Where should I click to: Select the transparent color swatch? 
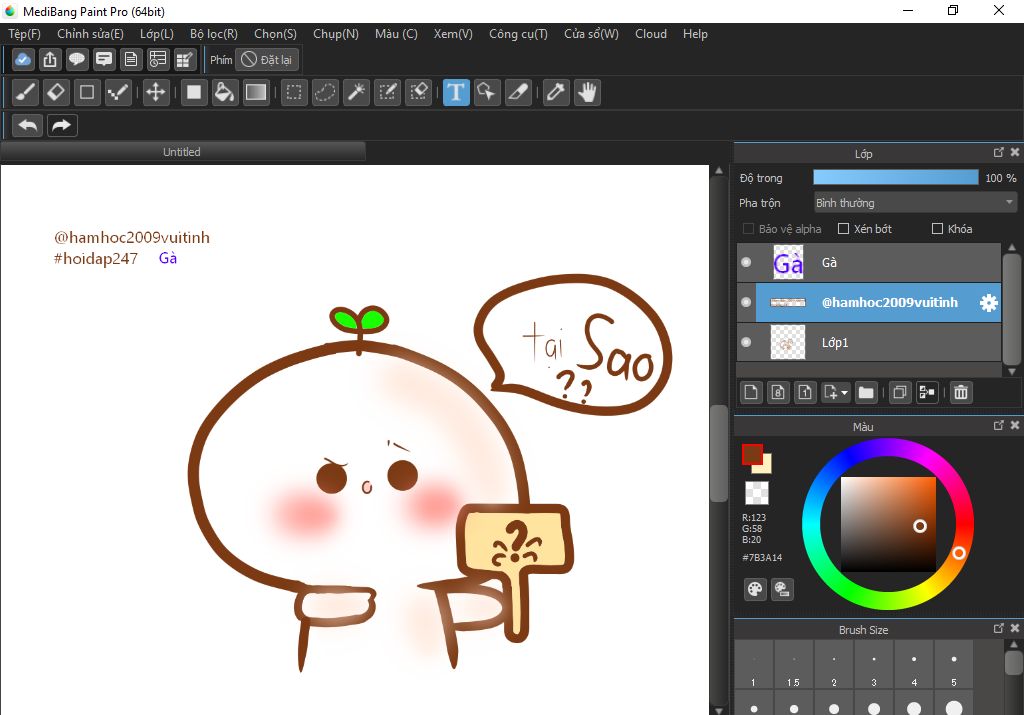(757, 493)
